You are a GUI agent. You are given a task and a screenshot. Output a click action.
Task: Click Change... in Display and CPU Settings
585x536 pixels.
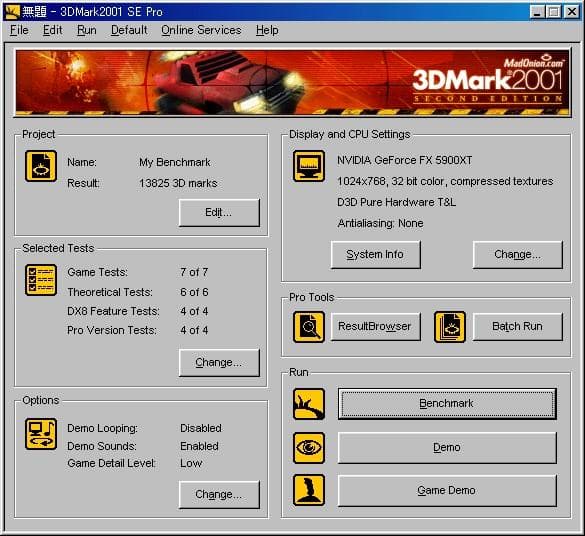517,254
